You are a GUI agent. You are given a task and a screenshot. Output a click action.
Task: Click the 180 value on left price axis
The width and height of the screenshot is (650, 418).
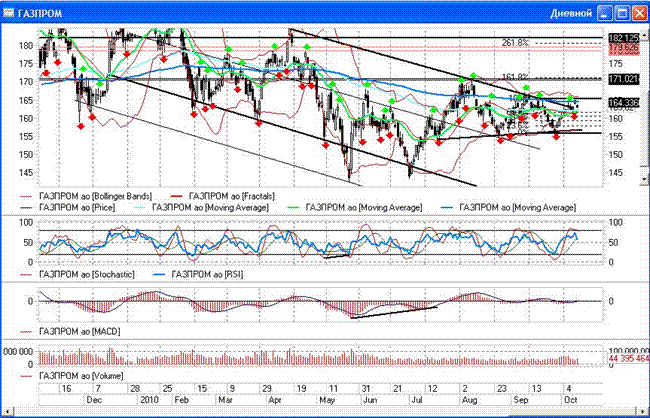click(x=28, y=46)
